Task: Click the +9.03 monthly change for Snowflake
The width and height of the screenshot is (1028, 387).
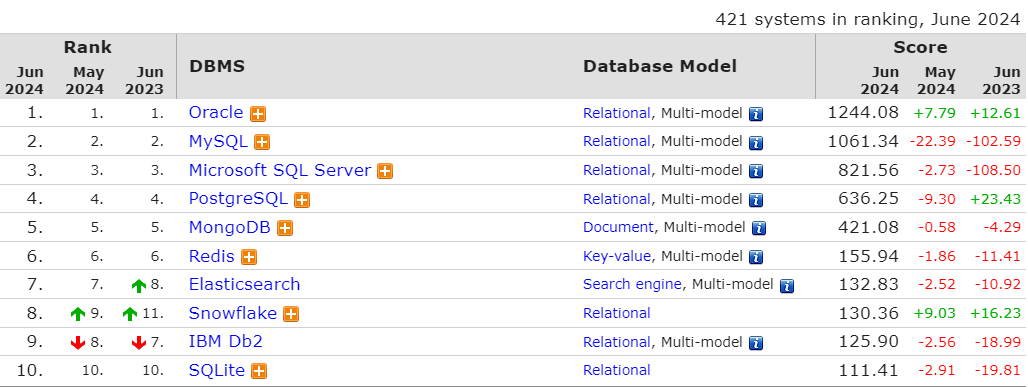Action: [x=935, y=313]
